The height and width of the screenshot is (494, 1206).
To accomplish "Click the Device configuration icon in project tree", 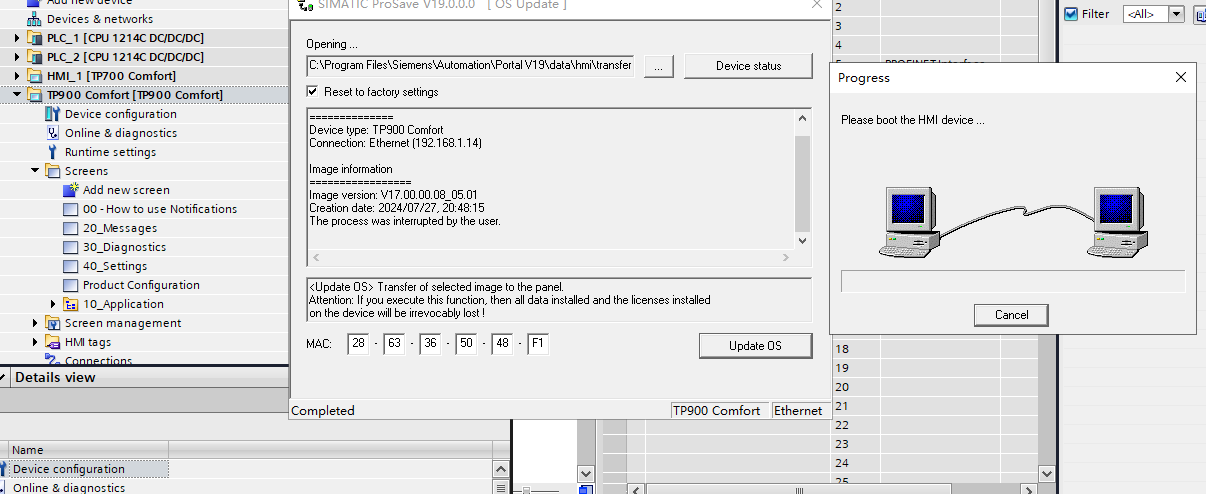I will 53,114.
